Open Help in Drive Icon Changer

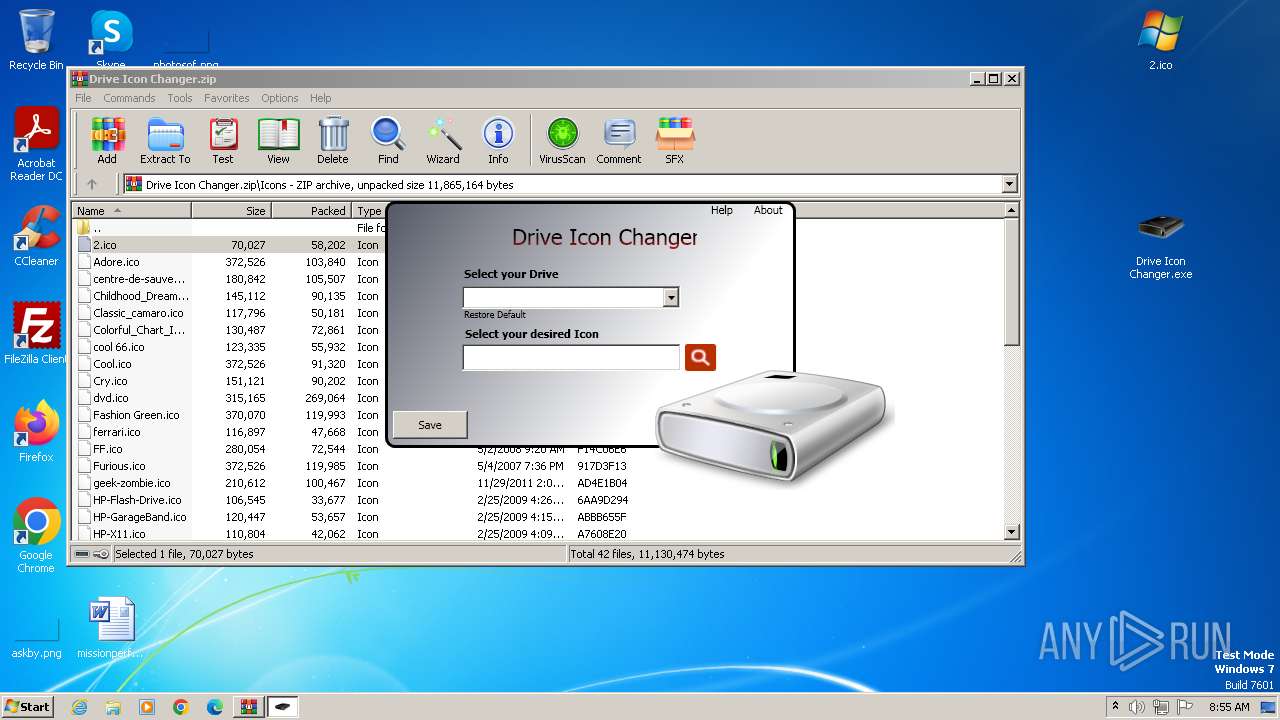[x=721, y=210]
